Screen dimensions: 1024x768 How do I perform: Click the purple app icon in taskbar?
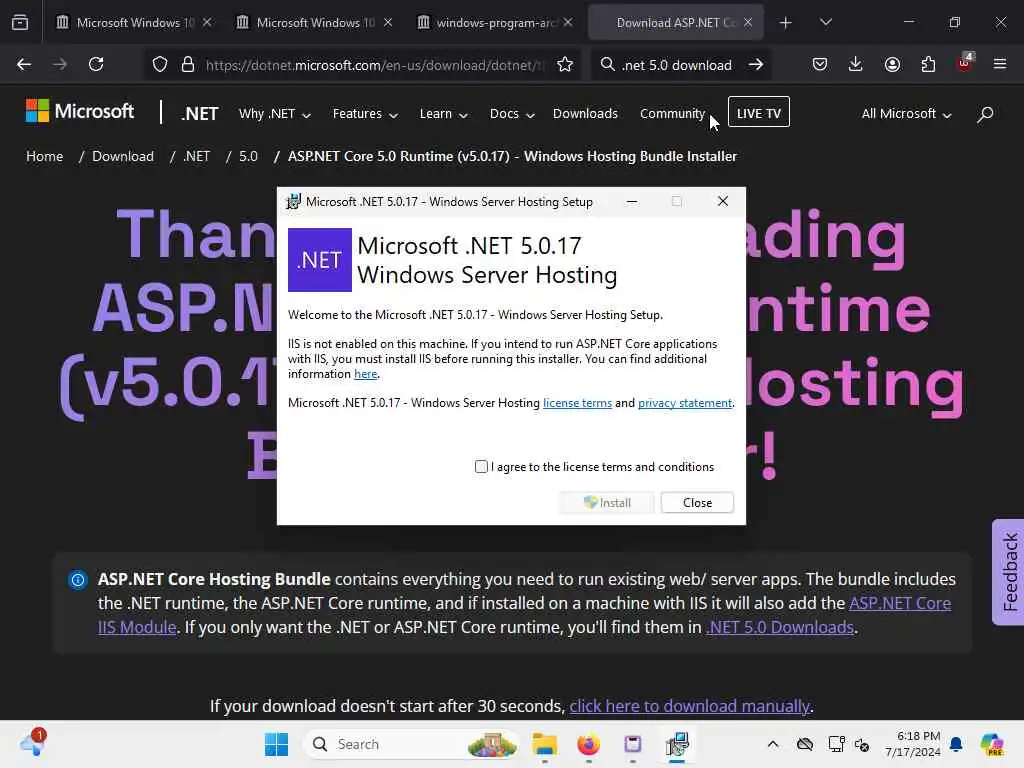[633, 744]
